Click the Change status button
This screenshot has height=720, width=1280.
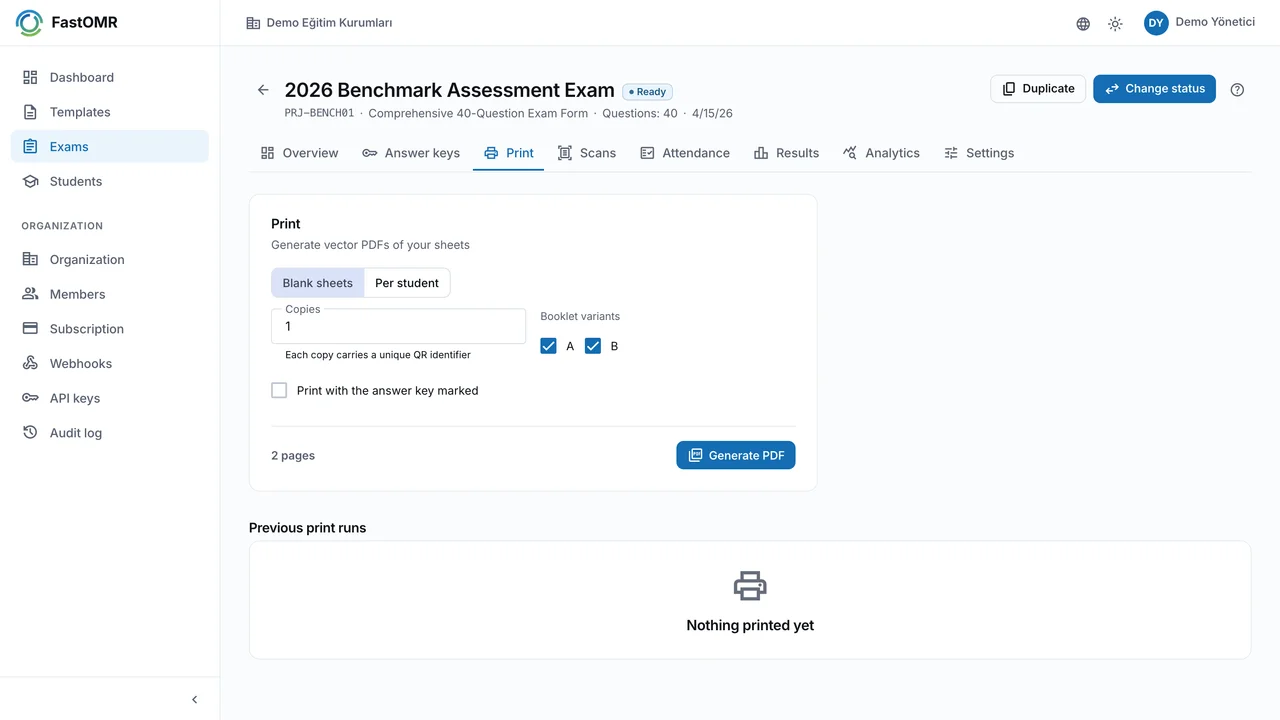1154,89
